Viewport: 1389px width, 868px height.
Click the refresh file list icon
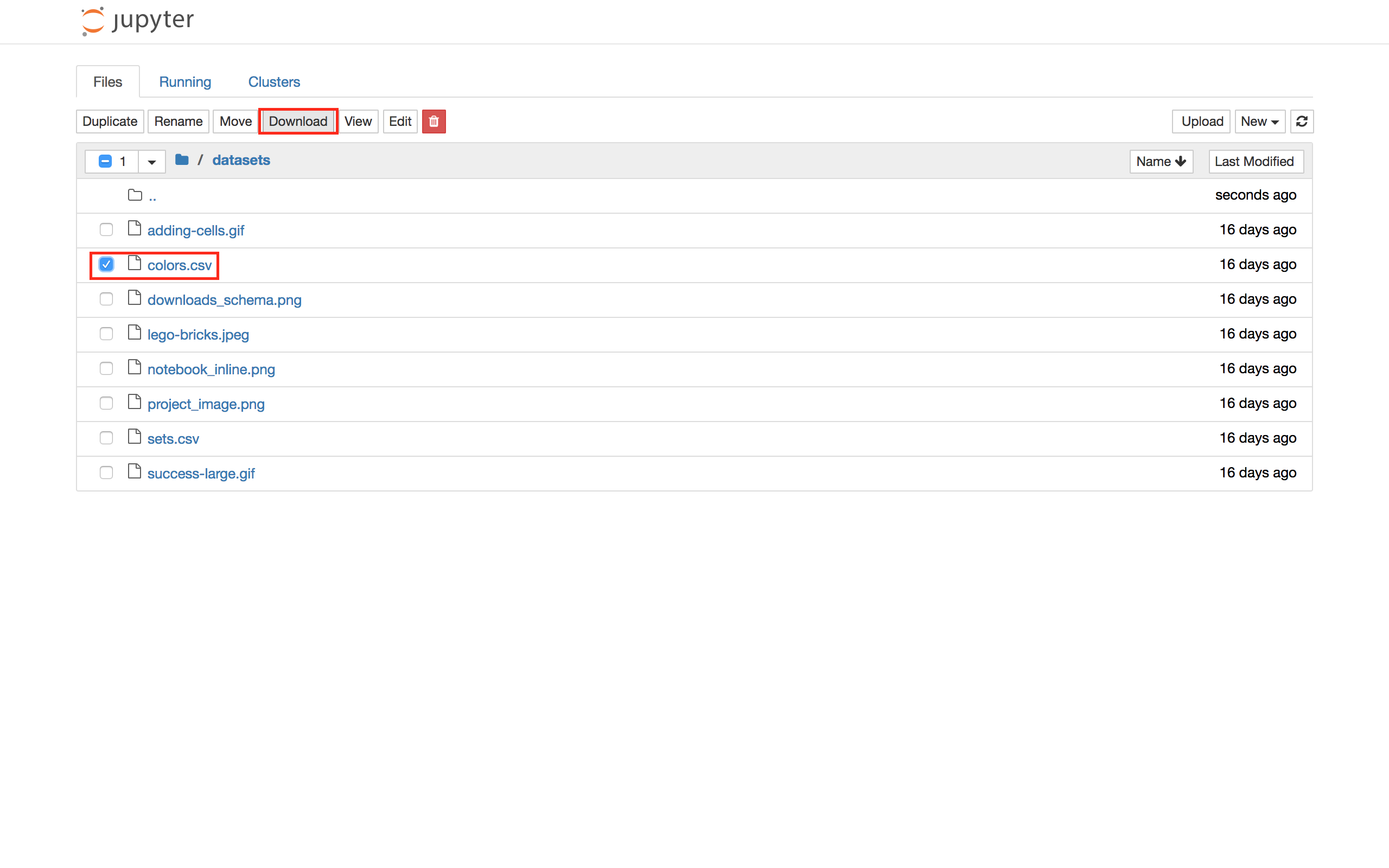pyautogui.click(x=1301, y=121)
